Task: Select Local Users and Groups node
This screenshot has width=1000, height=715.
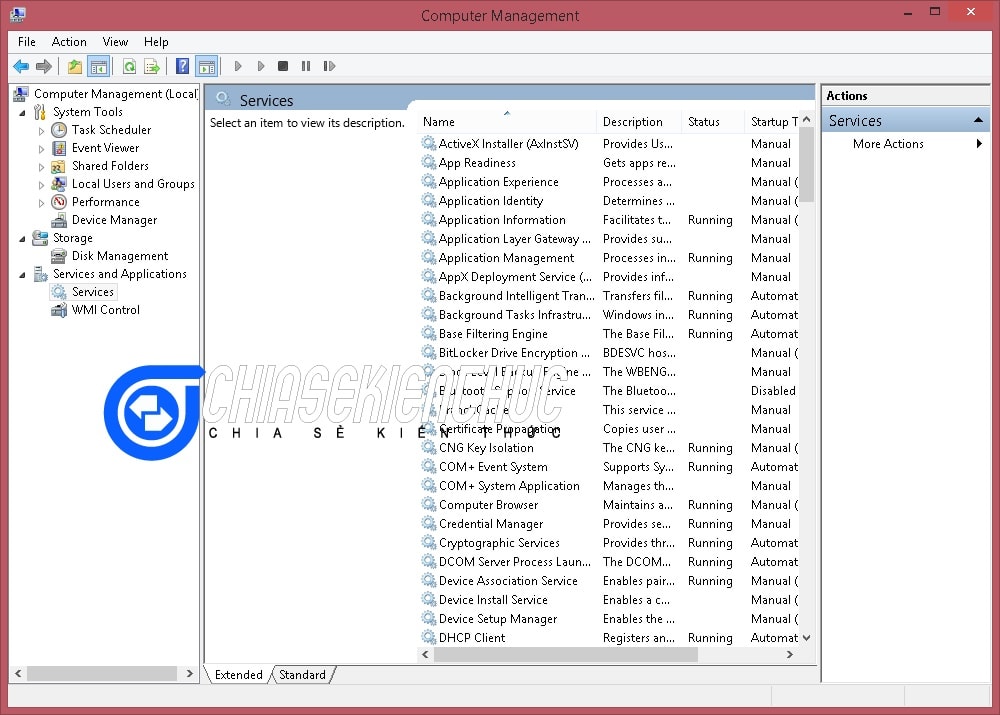Action: pos(133,184)
